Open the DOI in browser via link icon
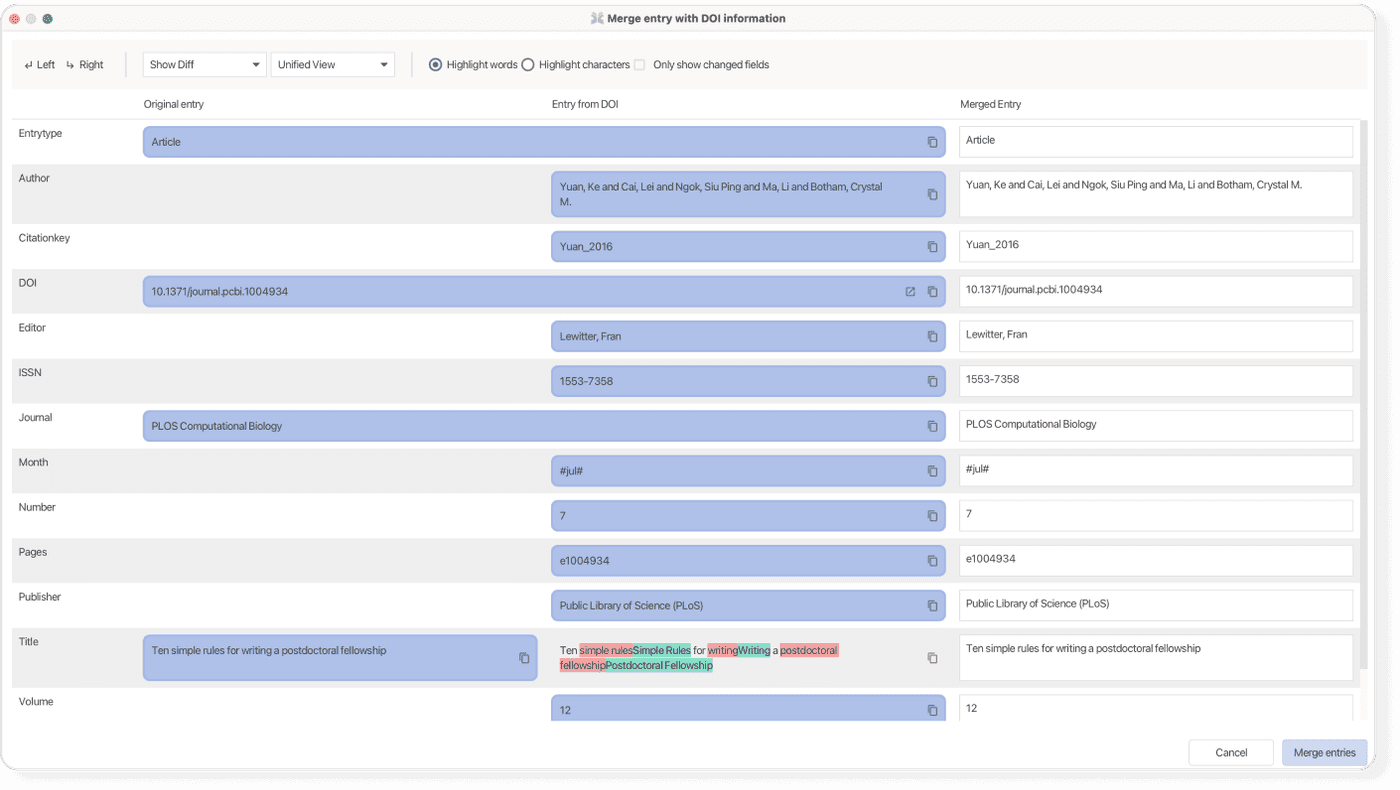 pos(909,291)
